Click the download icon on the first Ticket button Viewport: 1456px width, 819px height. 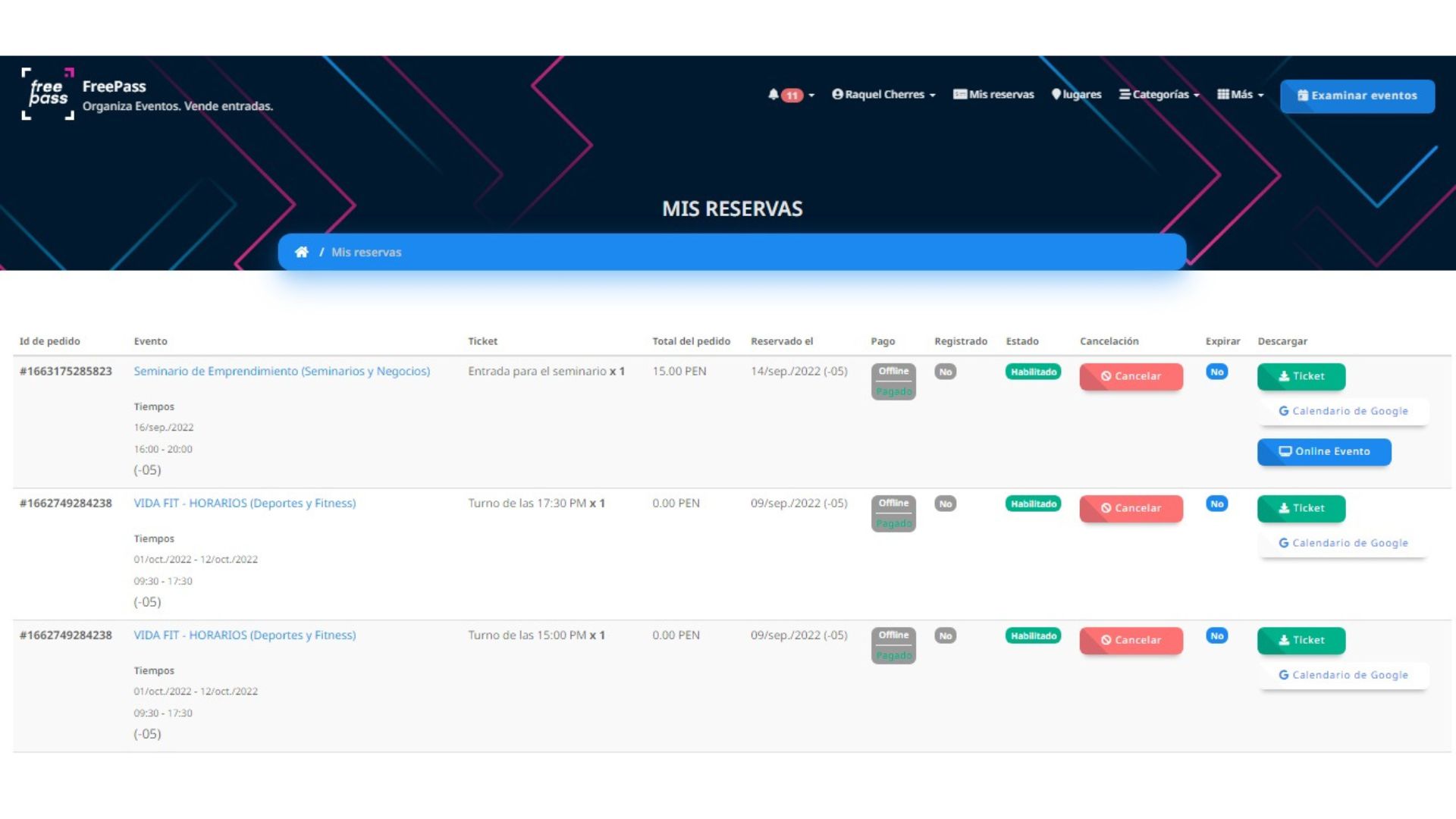click(x=1284, y=376)
